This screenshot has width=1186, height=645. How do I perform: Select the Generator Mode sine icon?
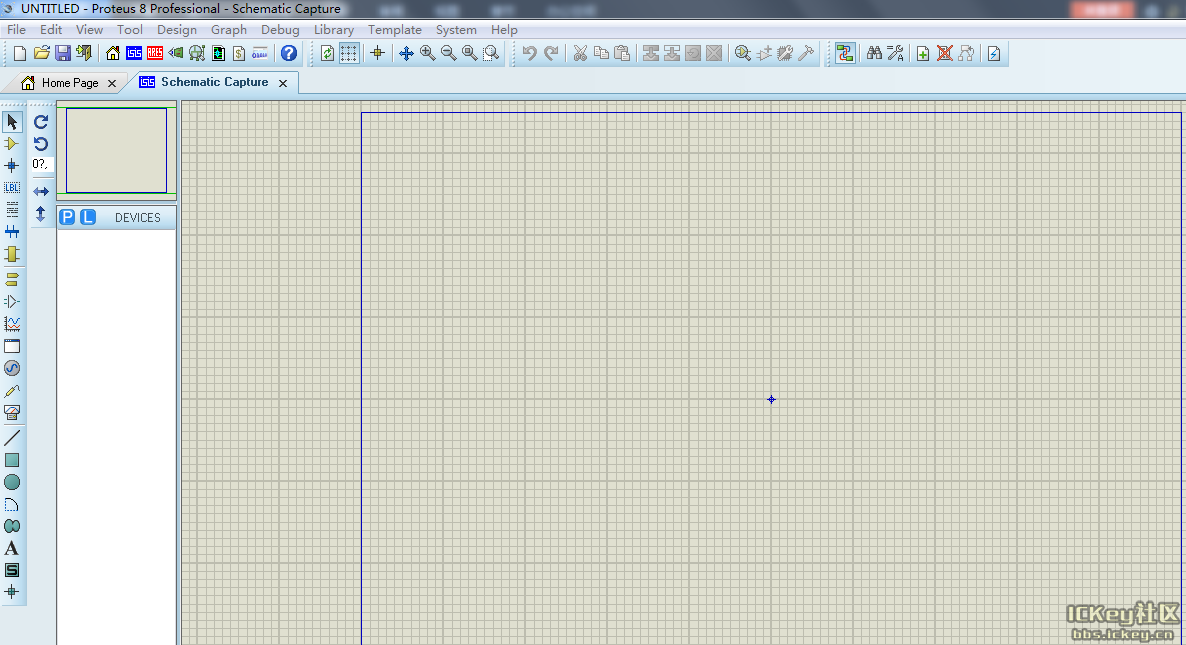[12, 368]
